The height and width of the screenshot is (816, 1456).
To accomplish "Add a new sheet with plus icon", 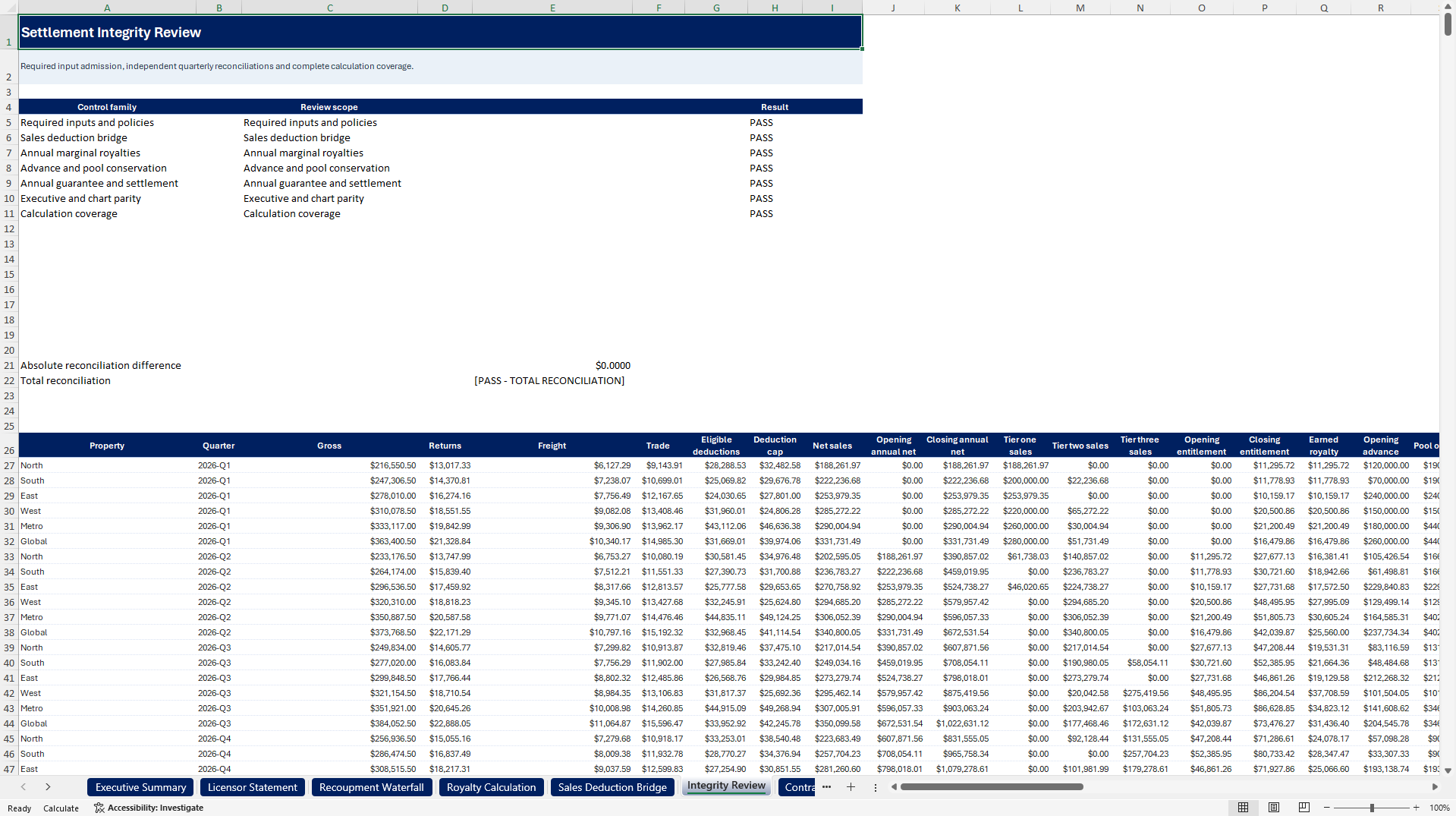I will point(851,787).
